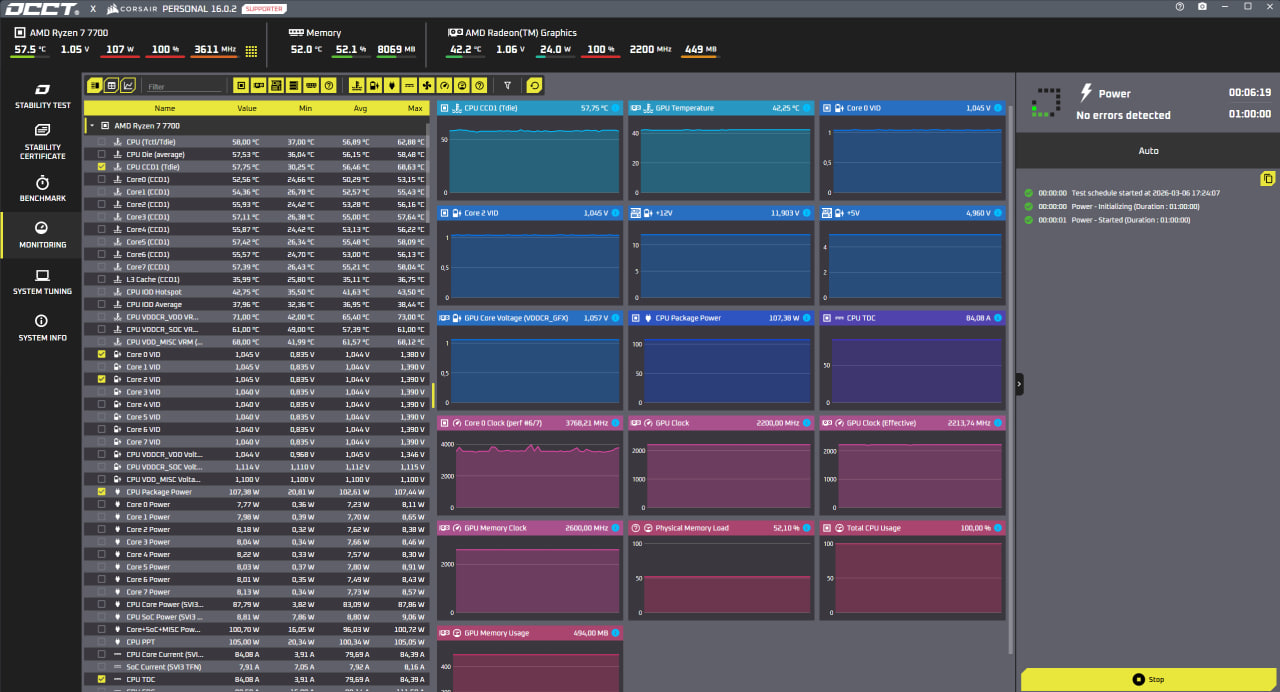Click the power plug sensor filter icon
1280x692 pixels.
pyautogui.click(x=393, y=86)
